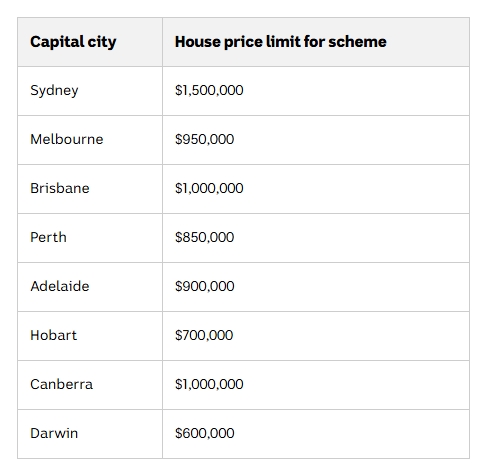Click the word scheme in the header
This screenshot has width=477, height=466.
click(357, 42)
